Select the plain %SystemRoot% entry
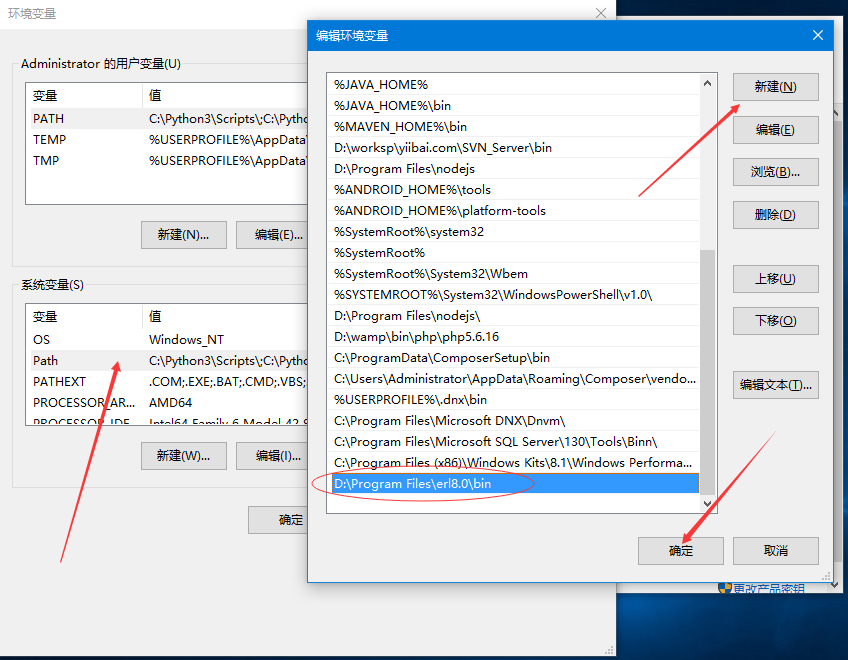This screenshot has height=660, width=848. [513, 253]
